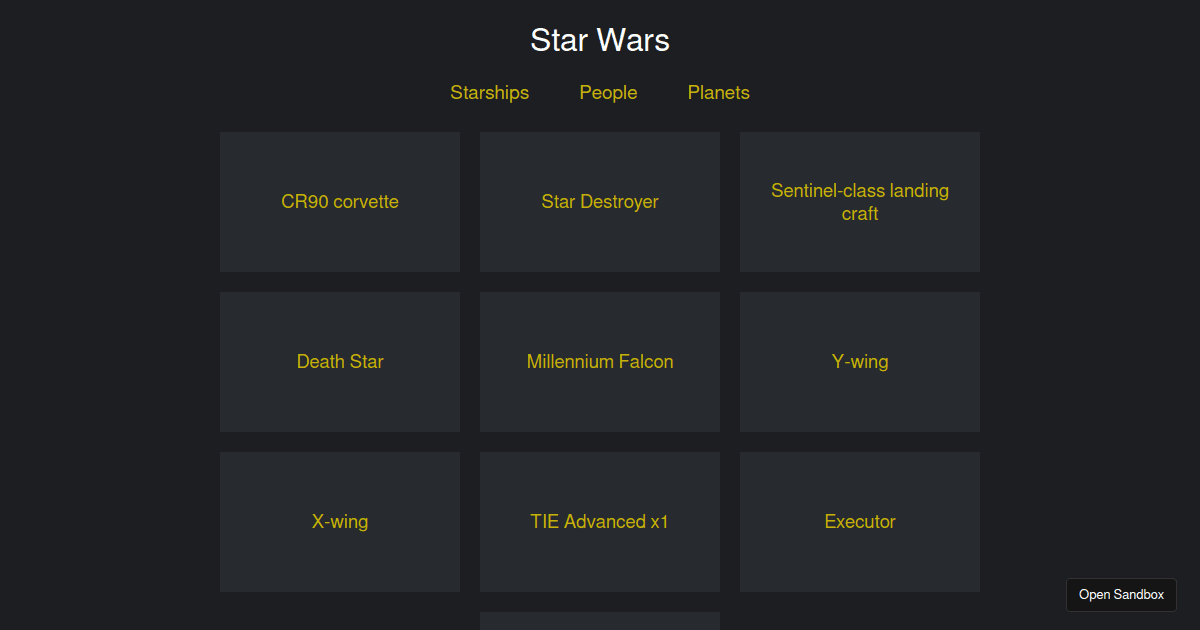
Task: Click the Death Star card
Action: point(340,362)
